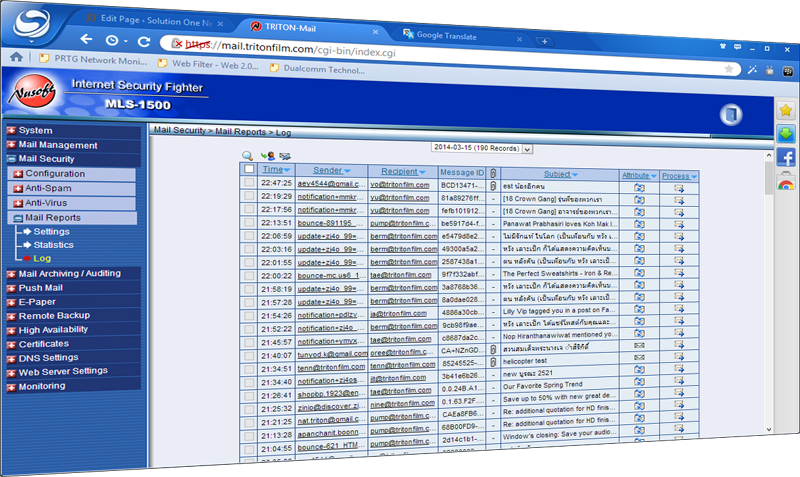The image size is (800, 477).
Task: Check the box for 21:57:28 row
Action: tap(248, 302)
